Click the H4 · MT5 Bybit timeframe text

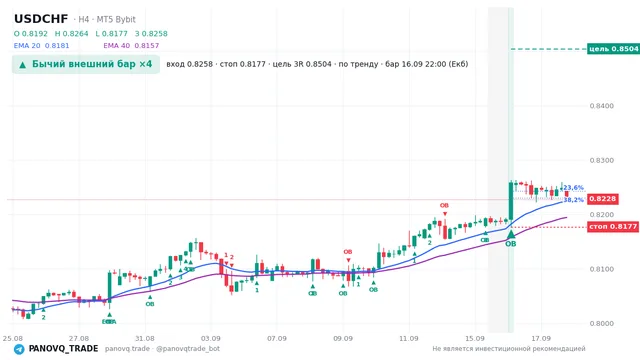point(107,19)
